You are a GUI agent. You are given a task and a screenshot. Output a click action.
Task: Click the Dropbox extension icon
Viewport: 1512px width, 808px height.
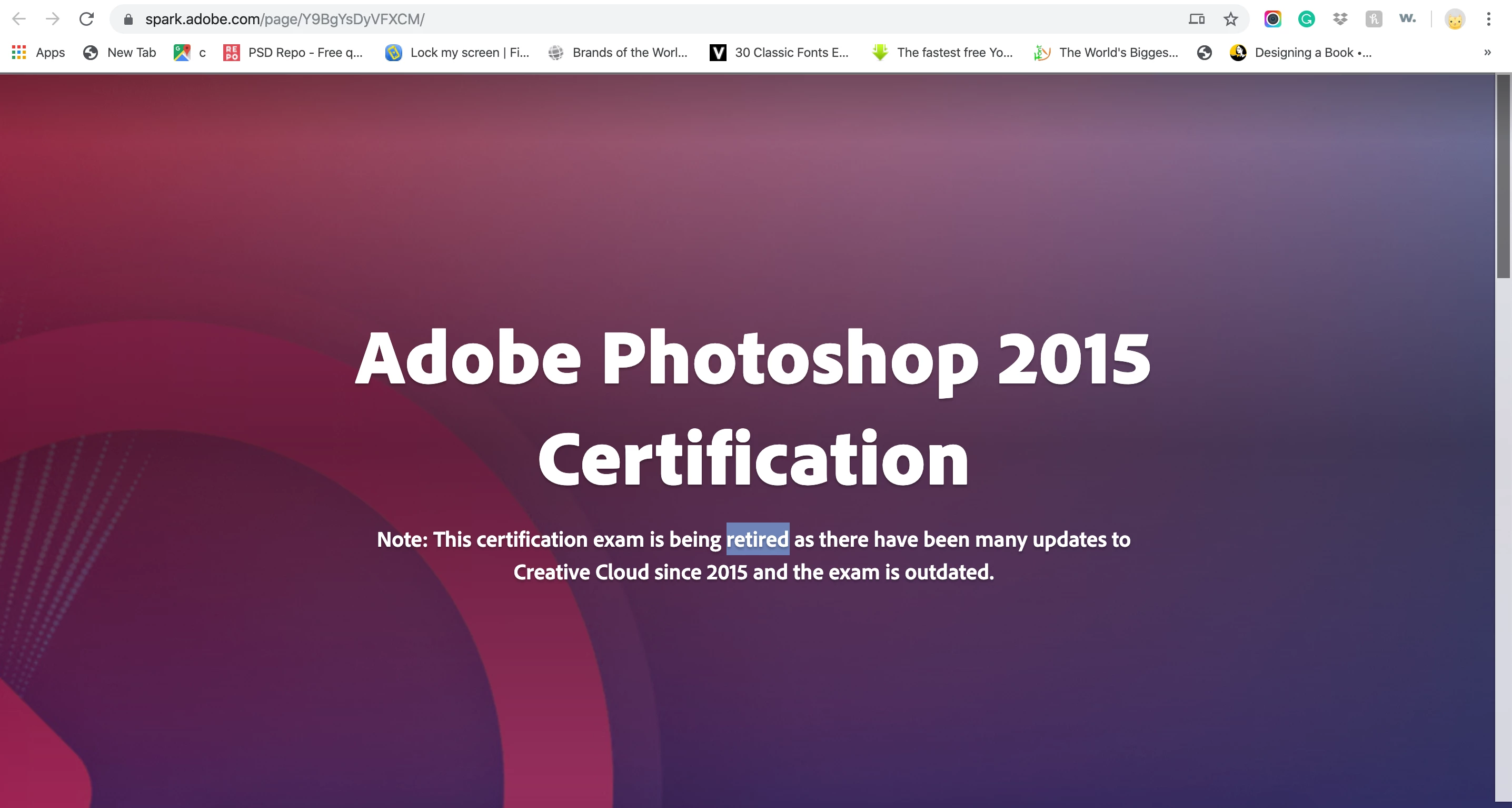pyautogui.click(x=1340, y=19)
